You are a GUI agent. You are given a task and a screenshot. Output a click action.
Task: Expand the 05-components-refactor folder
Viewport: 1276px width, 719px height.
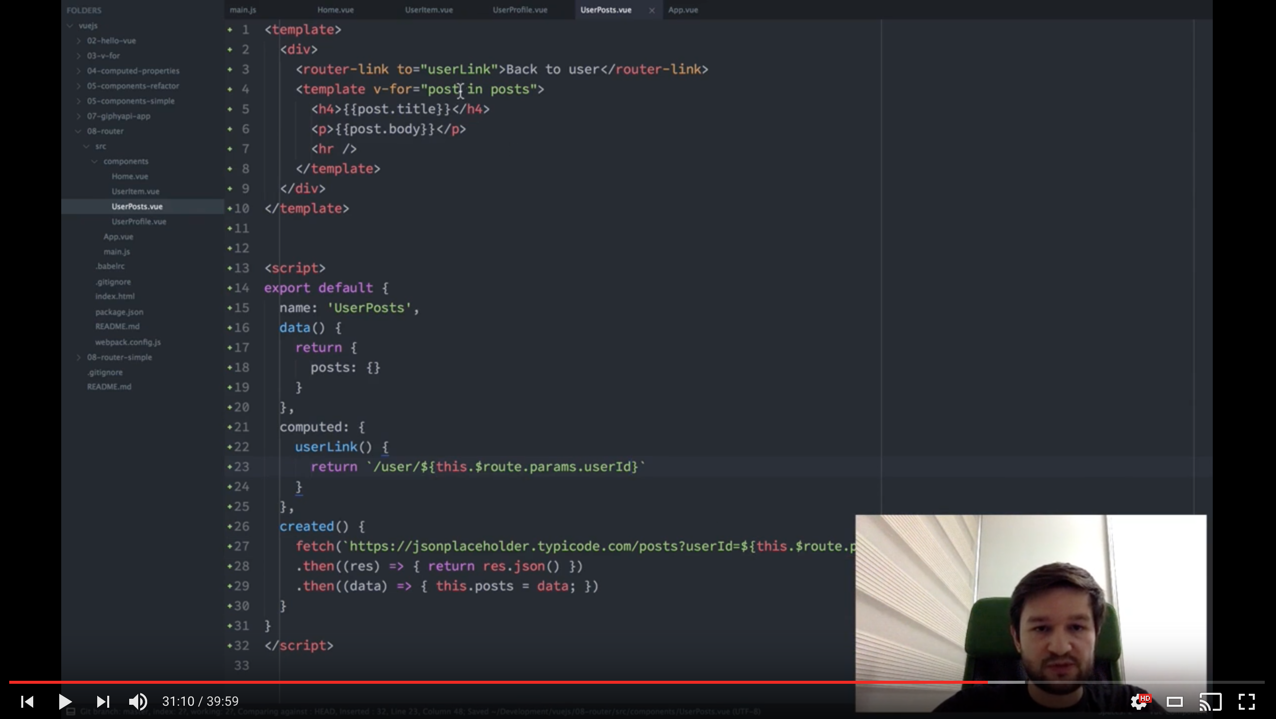[133, 85]
